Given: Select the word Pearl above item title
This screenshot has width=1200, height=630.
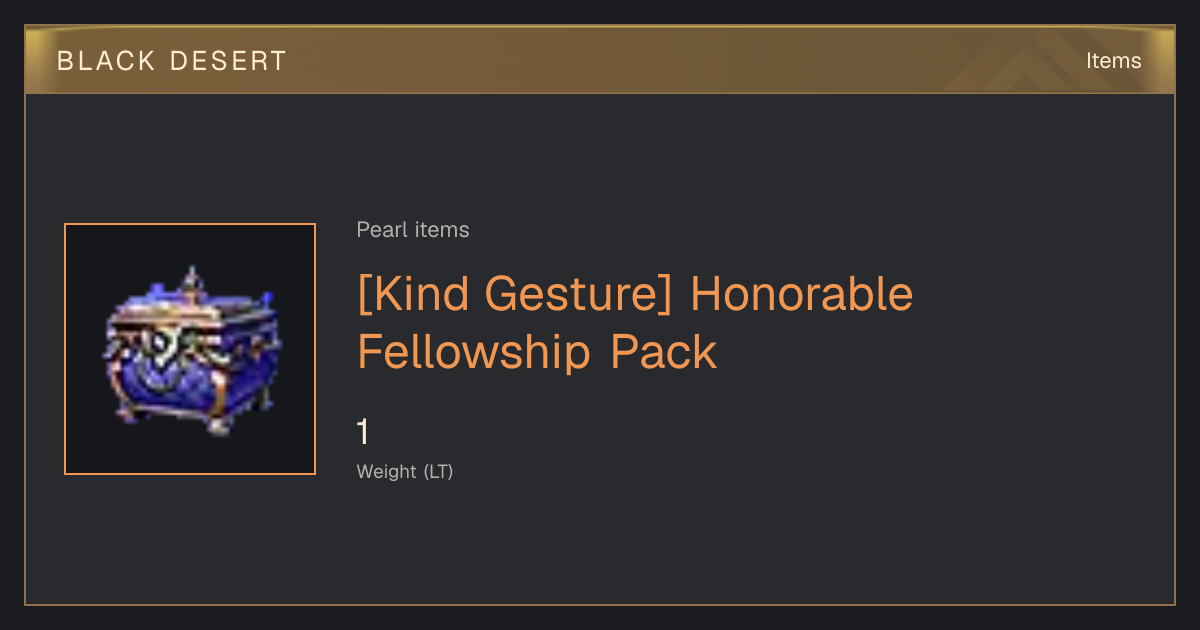Looking at the screenshot, I should (382, 230).
